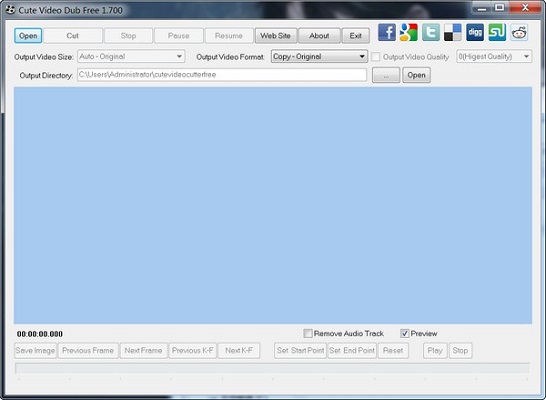Check the Remove Audio Track option
The image size is (546, 400).
(308, 334)
